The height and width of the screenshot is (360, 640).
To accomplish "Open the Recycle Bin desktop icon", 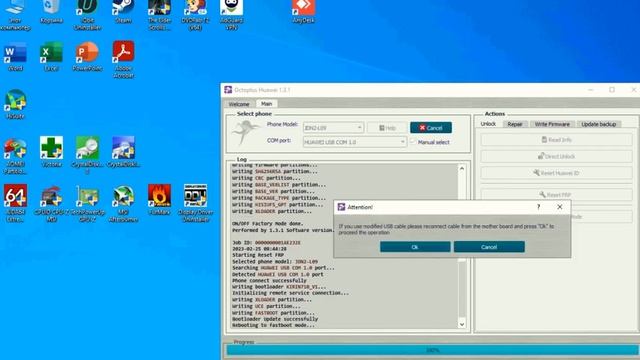I will point(51,11).
